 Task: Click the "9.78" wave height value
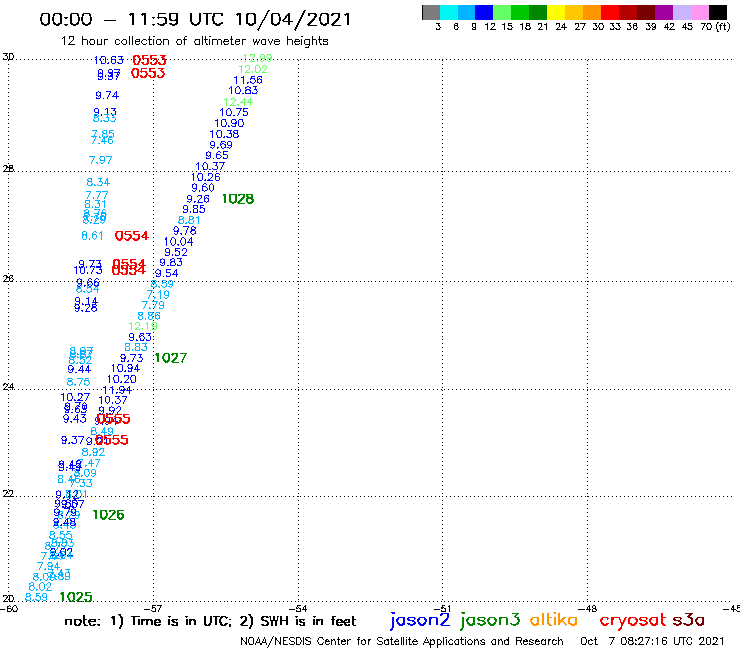coord(185,231)
